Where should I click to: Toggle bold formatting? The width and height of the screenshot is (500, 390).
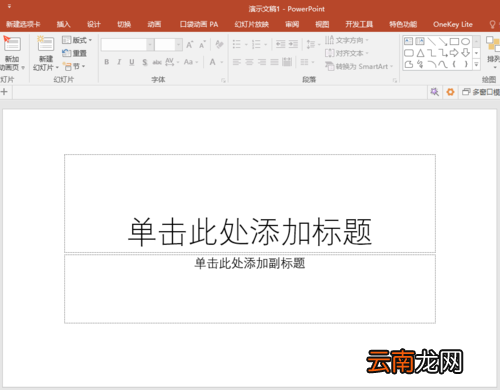click(107, 62)
